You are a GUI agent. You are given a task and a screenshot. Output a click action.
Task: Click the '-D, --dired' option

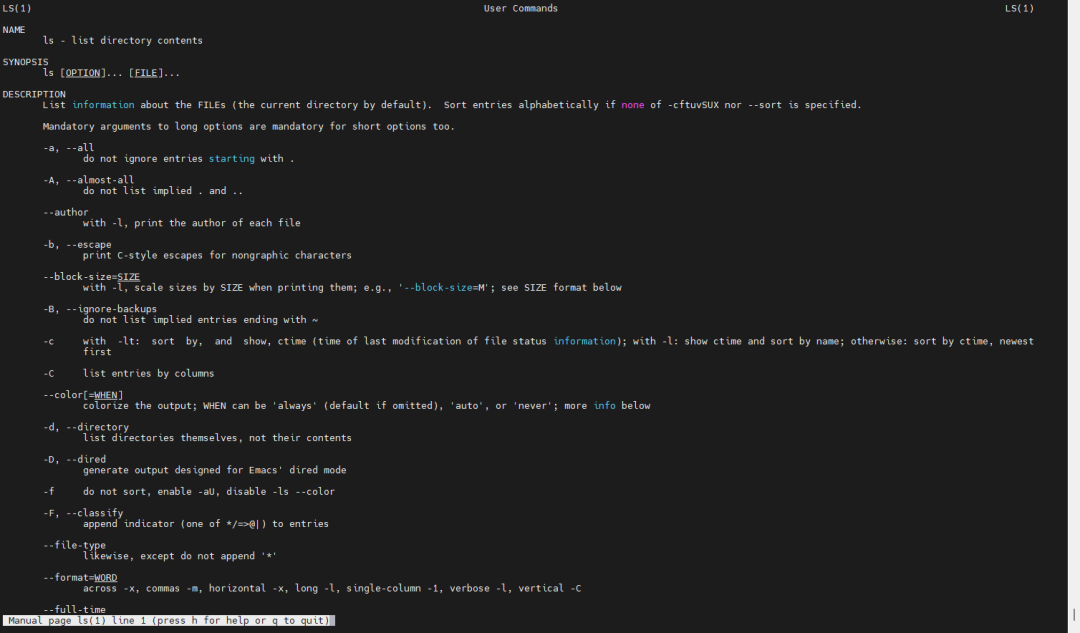[74, 459]
